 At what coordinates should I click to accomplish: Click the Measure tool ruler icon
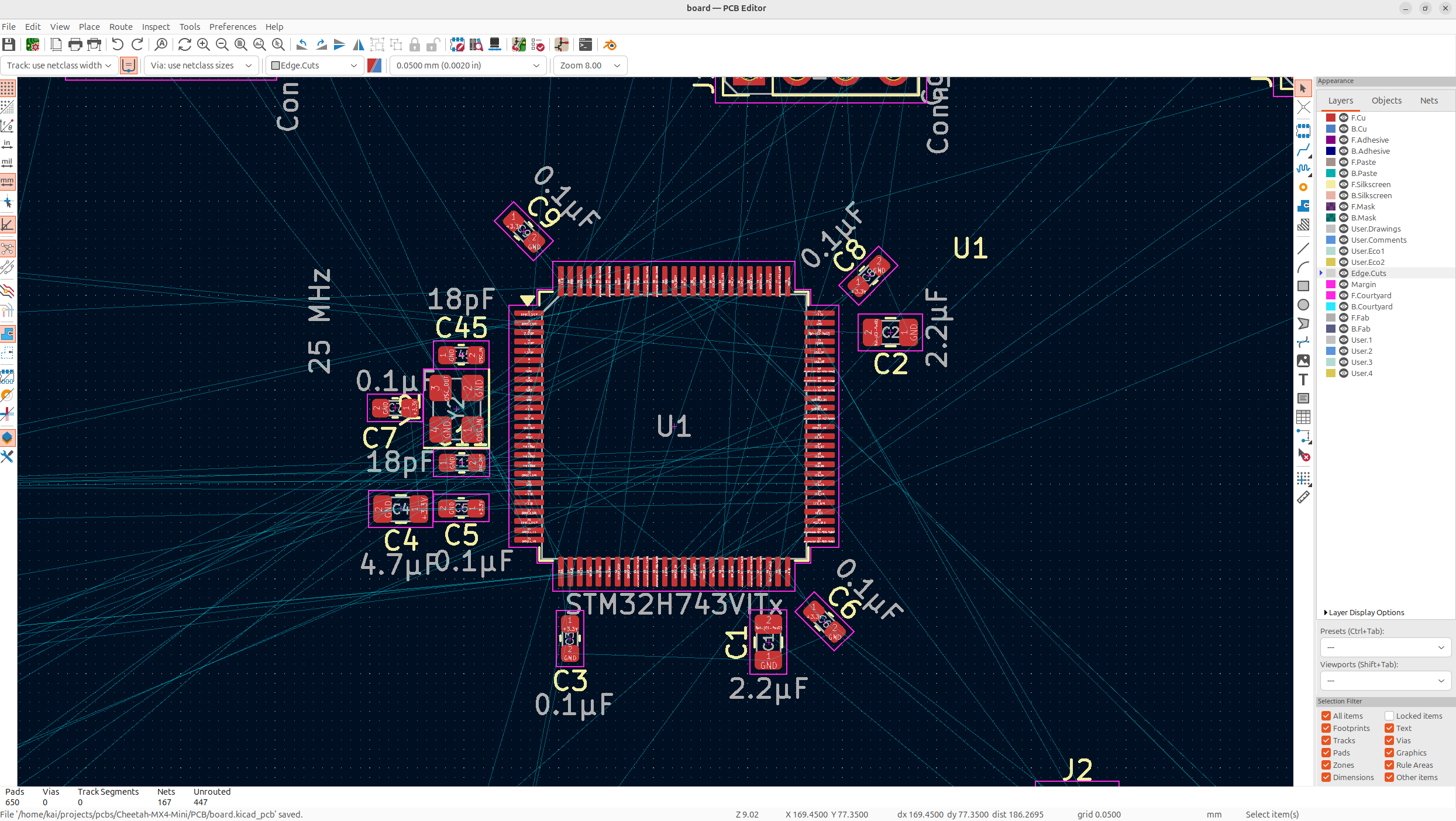tap(1303, 498)
